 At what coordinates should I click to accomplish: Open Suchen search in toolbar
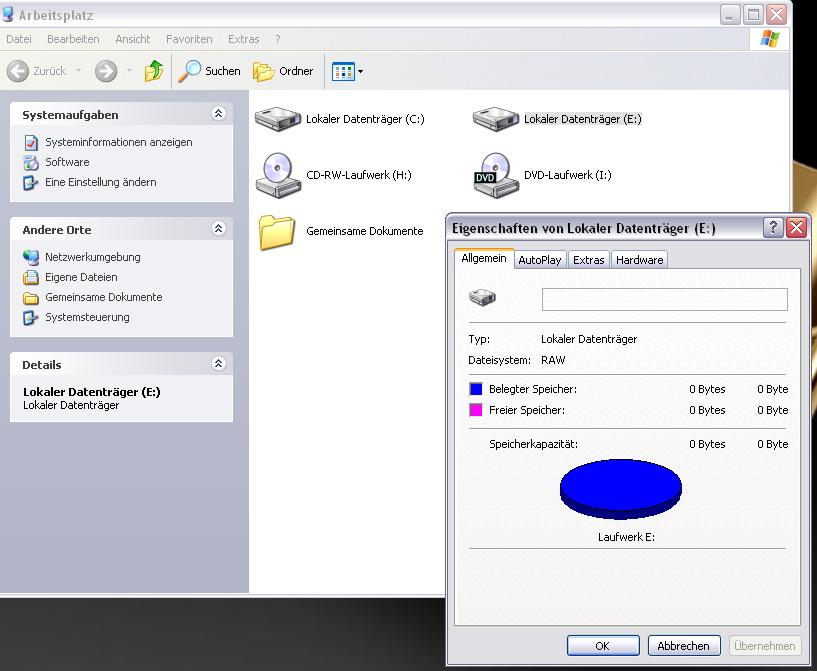coord(209,71)
